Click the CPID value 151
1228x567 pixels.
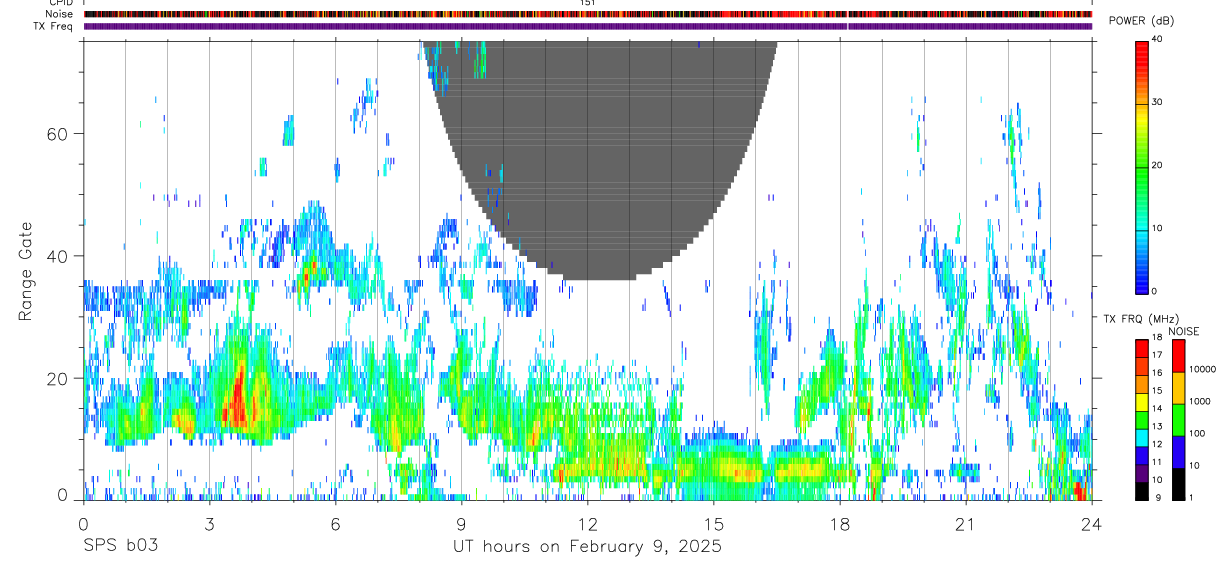tap(587, 3)
